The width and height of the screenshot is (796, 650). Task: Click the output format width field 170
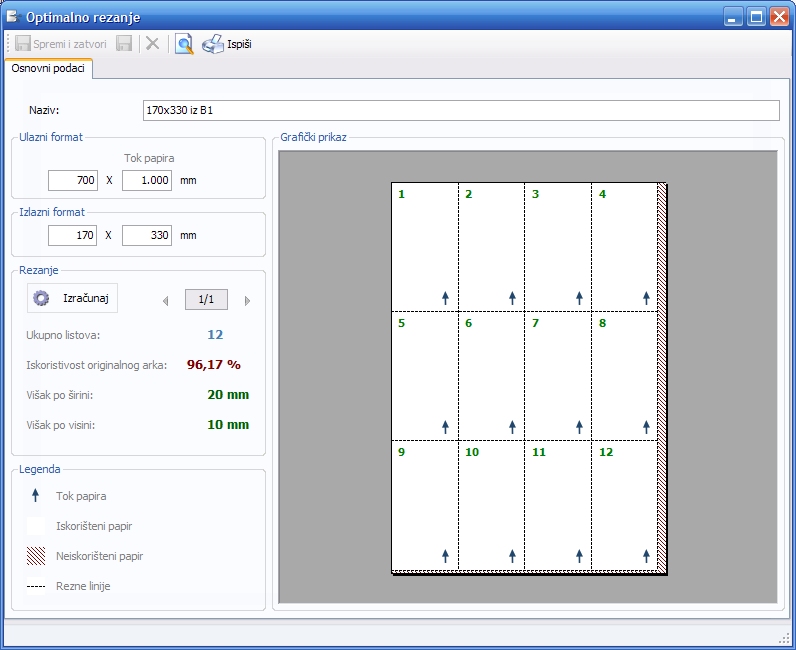coord(73,235)
